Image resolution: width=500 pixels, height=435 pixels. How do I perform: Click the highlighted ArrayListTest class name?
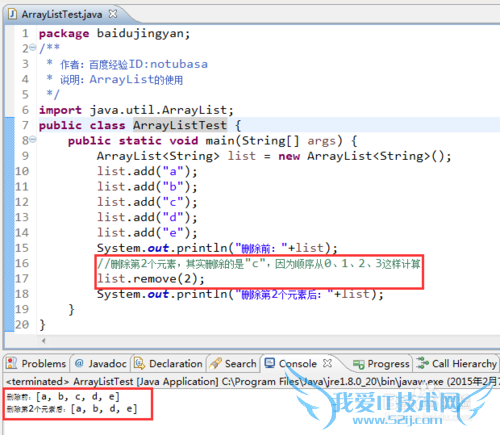[x=180, y=125]
